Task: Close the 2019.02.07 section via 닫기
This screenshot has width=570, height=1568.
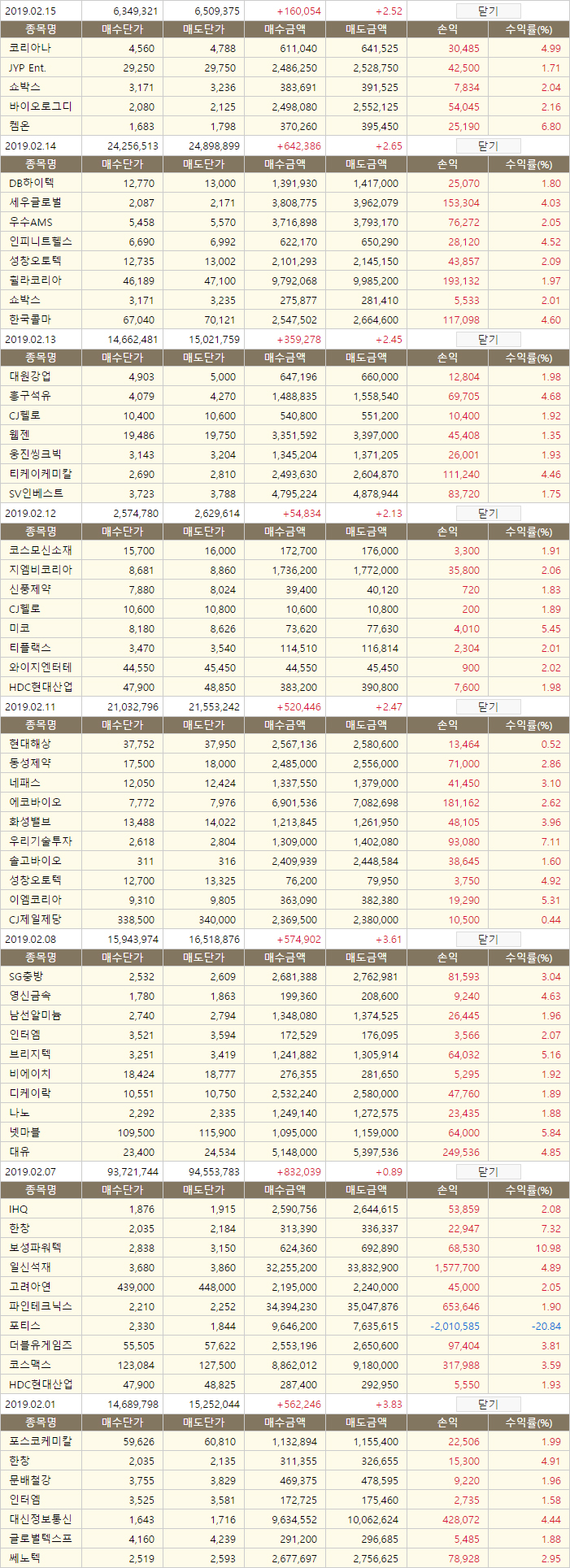Action: coord(488,1171)
